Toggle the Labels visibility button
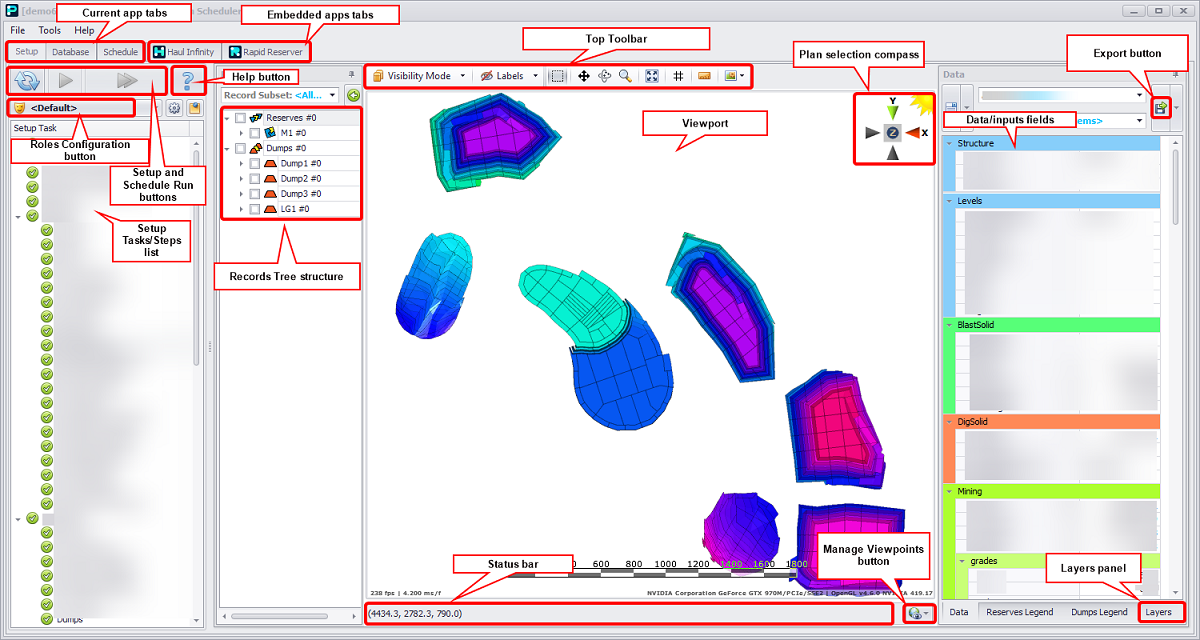This screenshot has height=640, width=1200. pos(502,76)
